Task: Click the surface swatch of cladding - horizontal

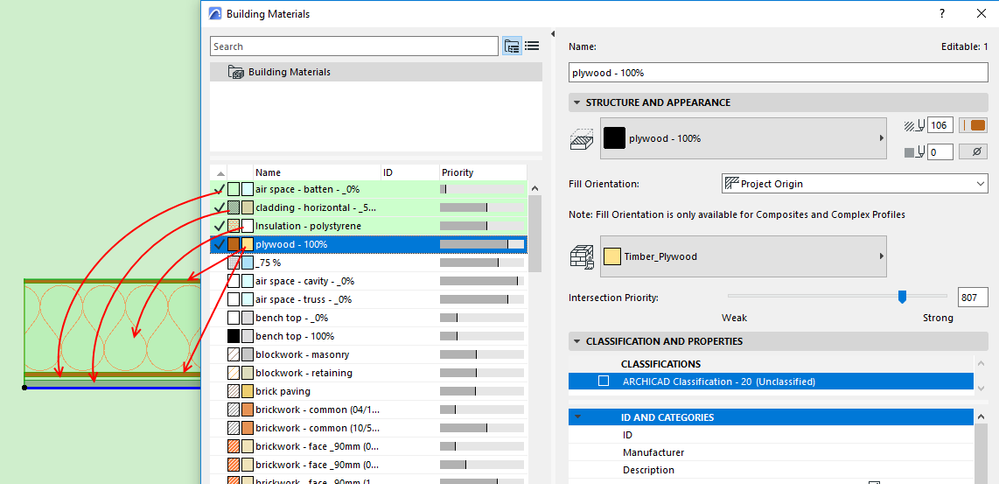Action: click(247, 208)
